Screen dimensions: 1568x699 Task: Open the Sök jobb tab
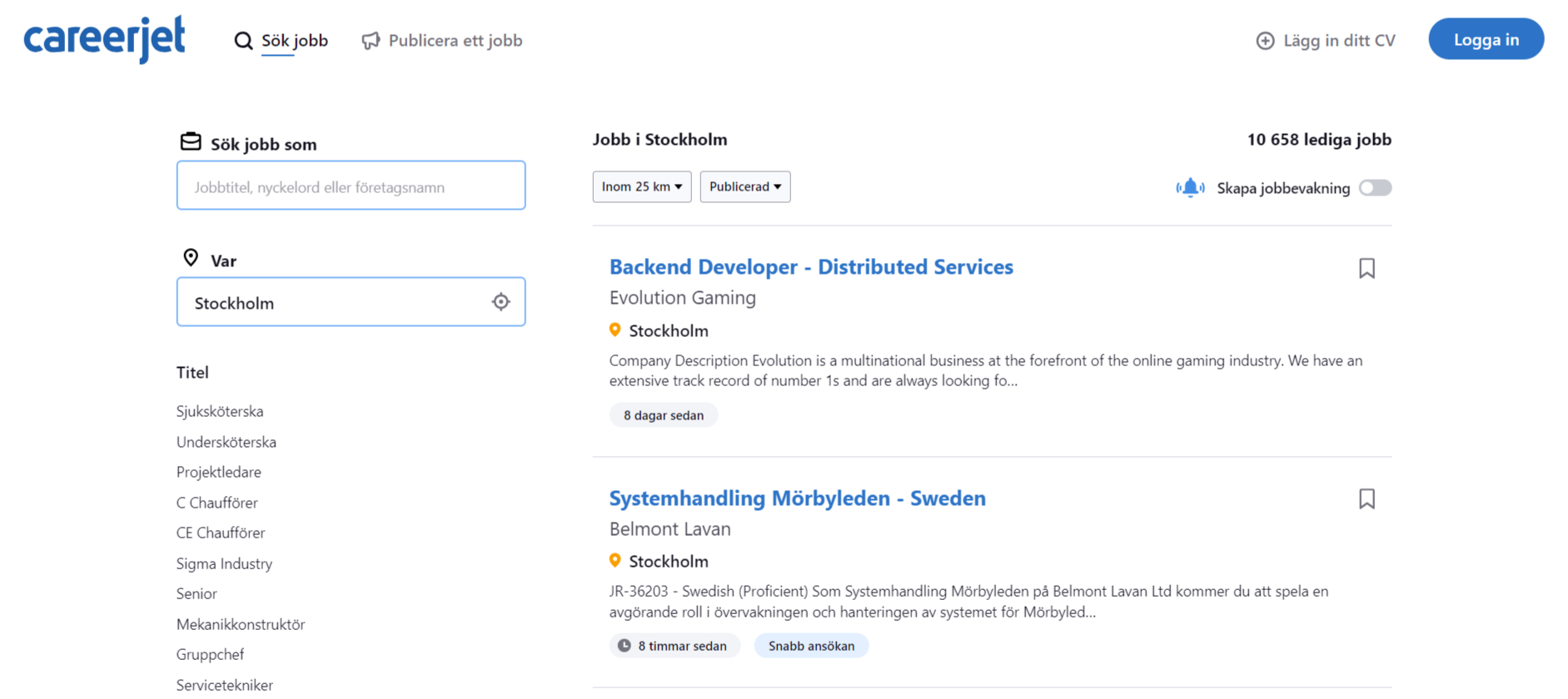(295, 41)
